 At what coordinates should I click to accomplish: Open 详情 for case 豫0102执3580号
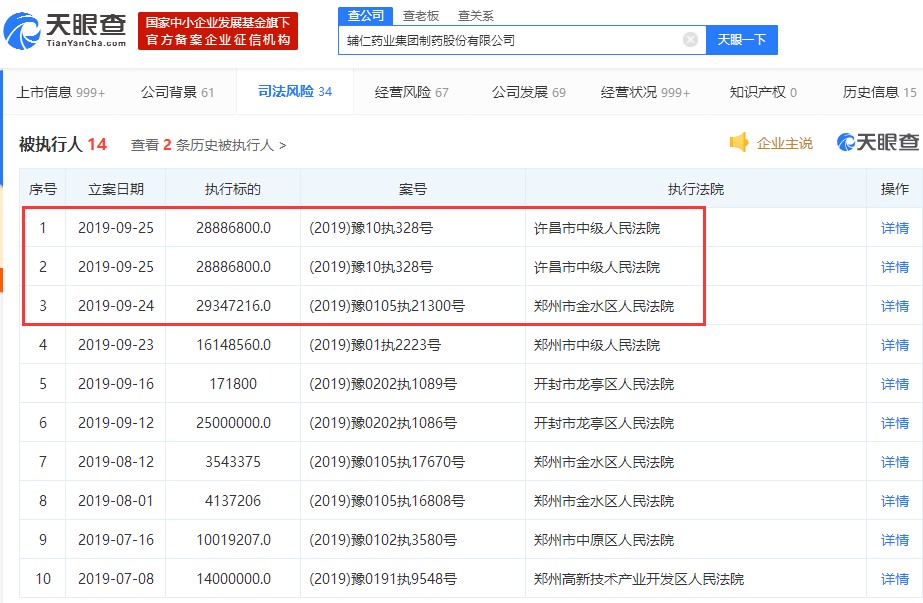pos(895,539)
